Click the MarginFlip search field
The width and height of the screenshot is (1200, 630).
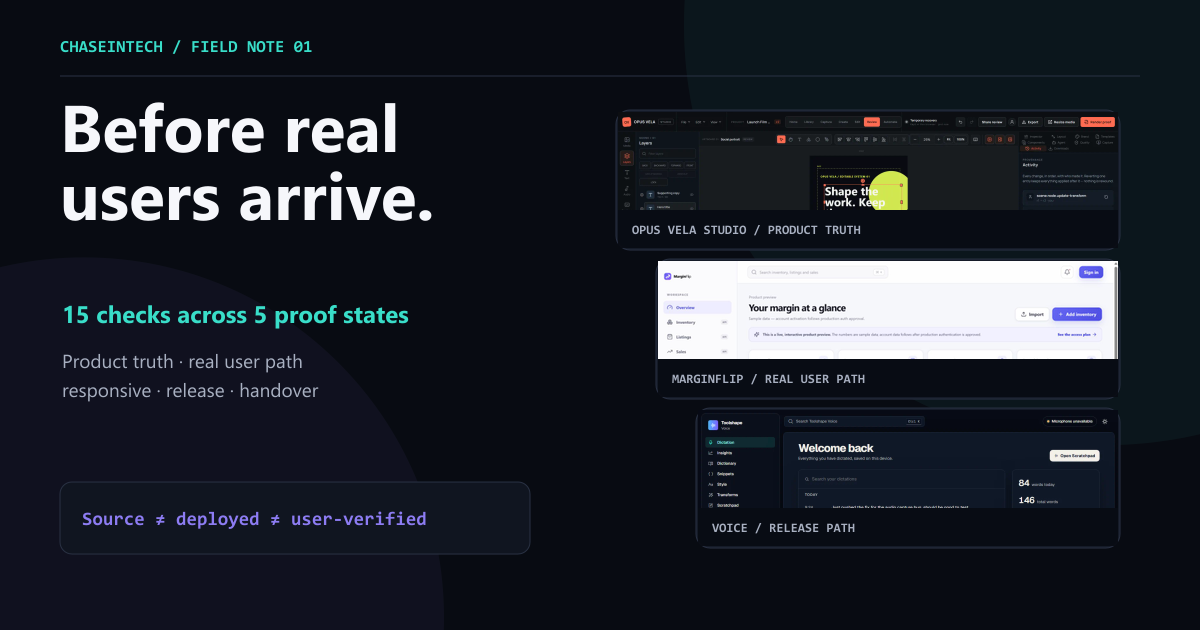818,272
